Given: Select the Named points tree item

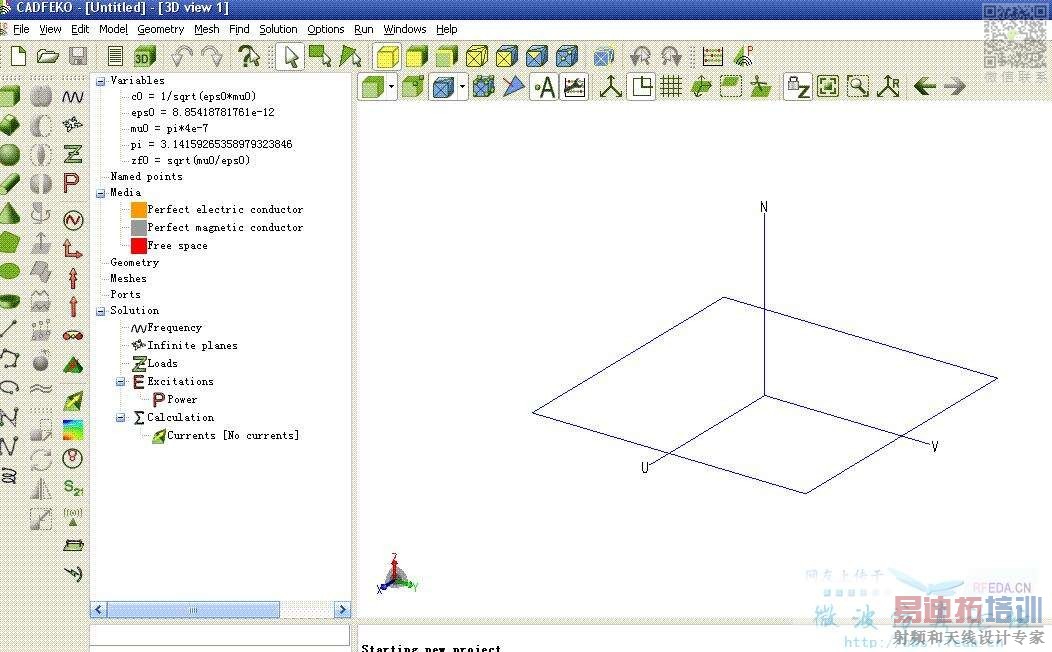Looking at the screenshot, I should coord(146,176).
